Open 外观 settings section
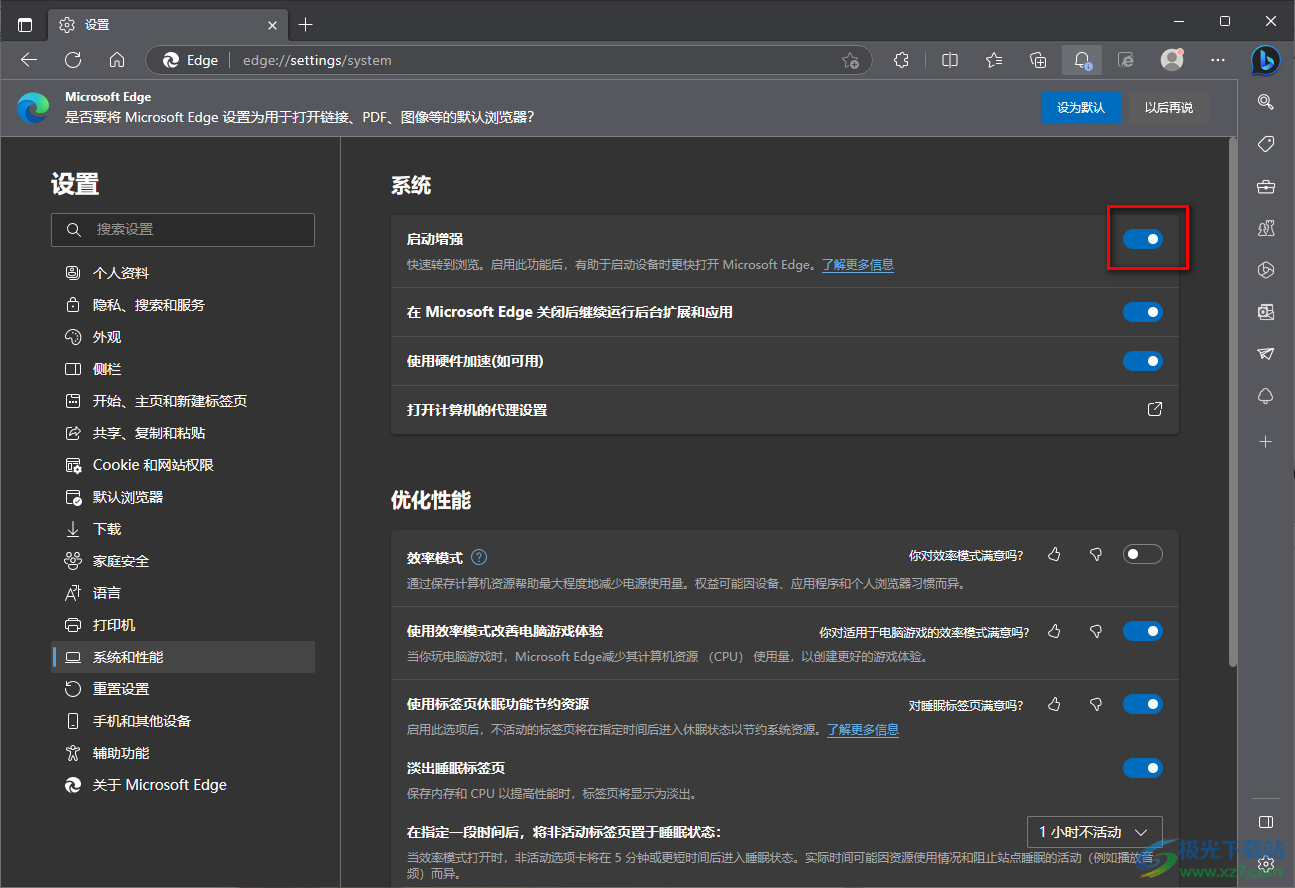 tap(183, 337)
